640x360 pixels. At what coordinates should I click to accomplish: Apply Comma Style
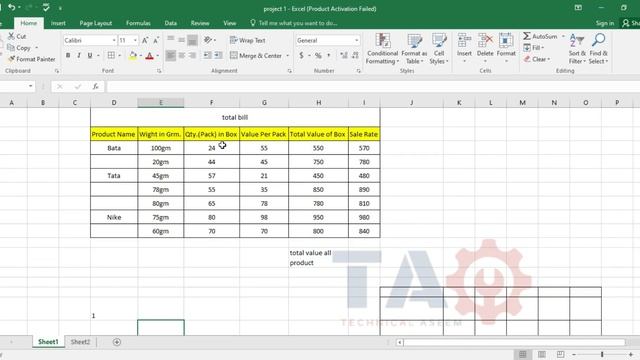(x=329, y=56)
